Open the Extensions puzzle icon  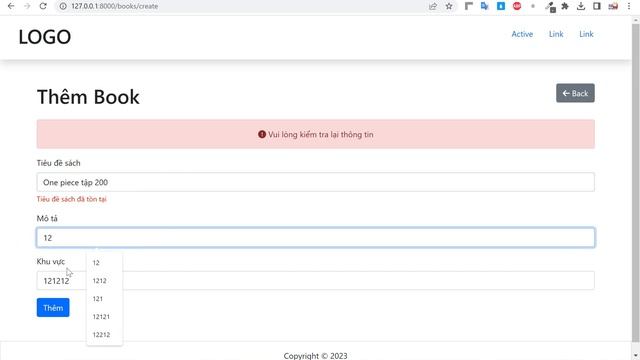pyautogui.click(x=565, y=6)
